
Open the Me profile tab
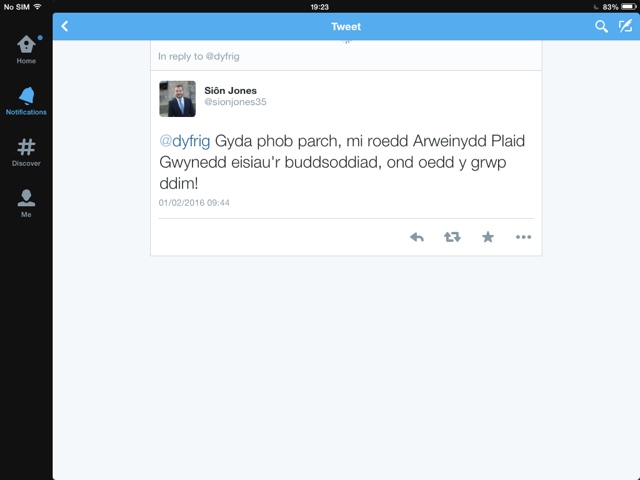[x=26, y=203]
